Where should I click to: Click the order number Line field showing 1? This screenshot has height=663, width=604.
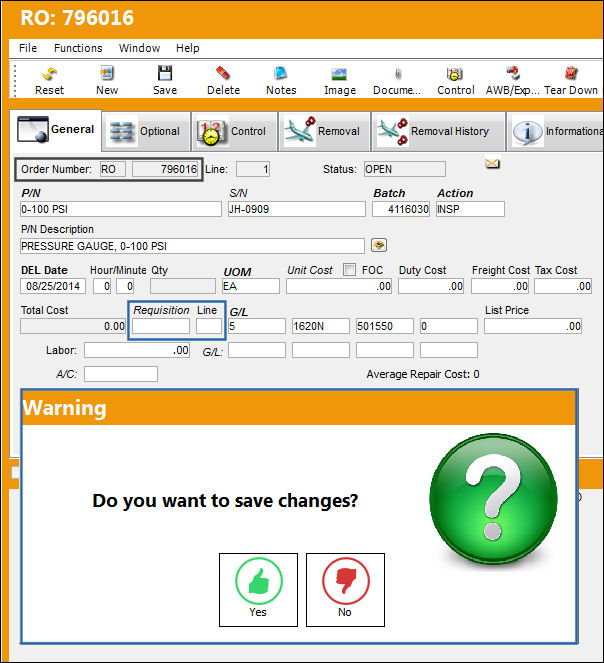click(x=253, y=169)
